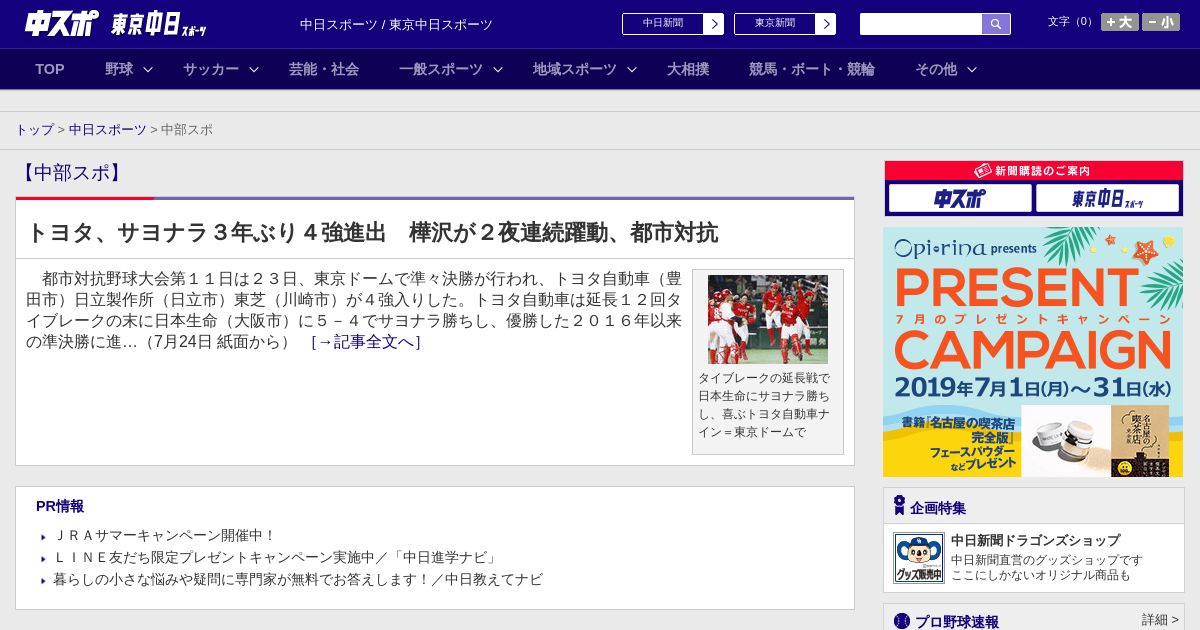Click the グッズ販売中 shop mascot icon
The width and height of the screenshot is (1200, 630).
919,558
